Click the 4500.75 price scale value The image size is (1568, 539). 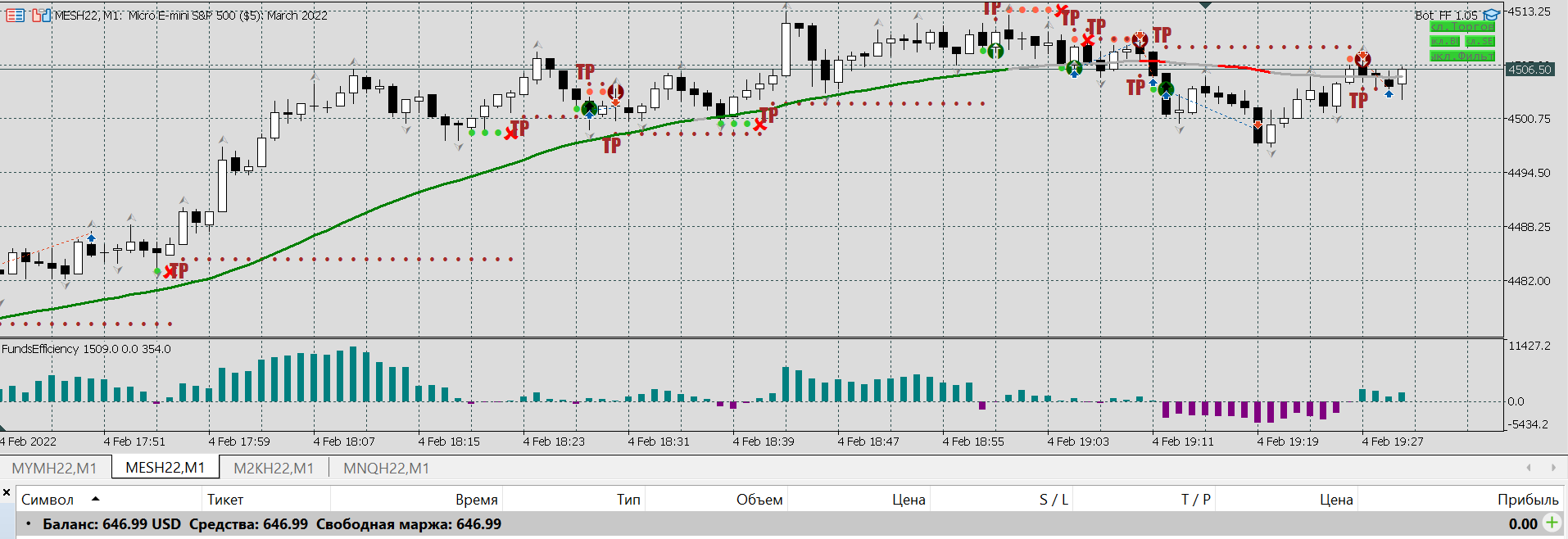click(x=1529, y=119)
